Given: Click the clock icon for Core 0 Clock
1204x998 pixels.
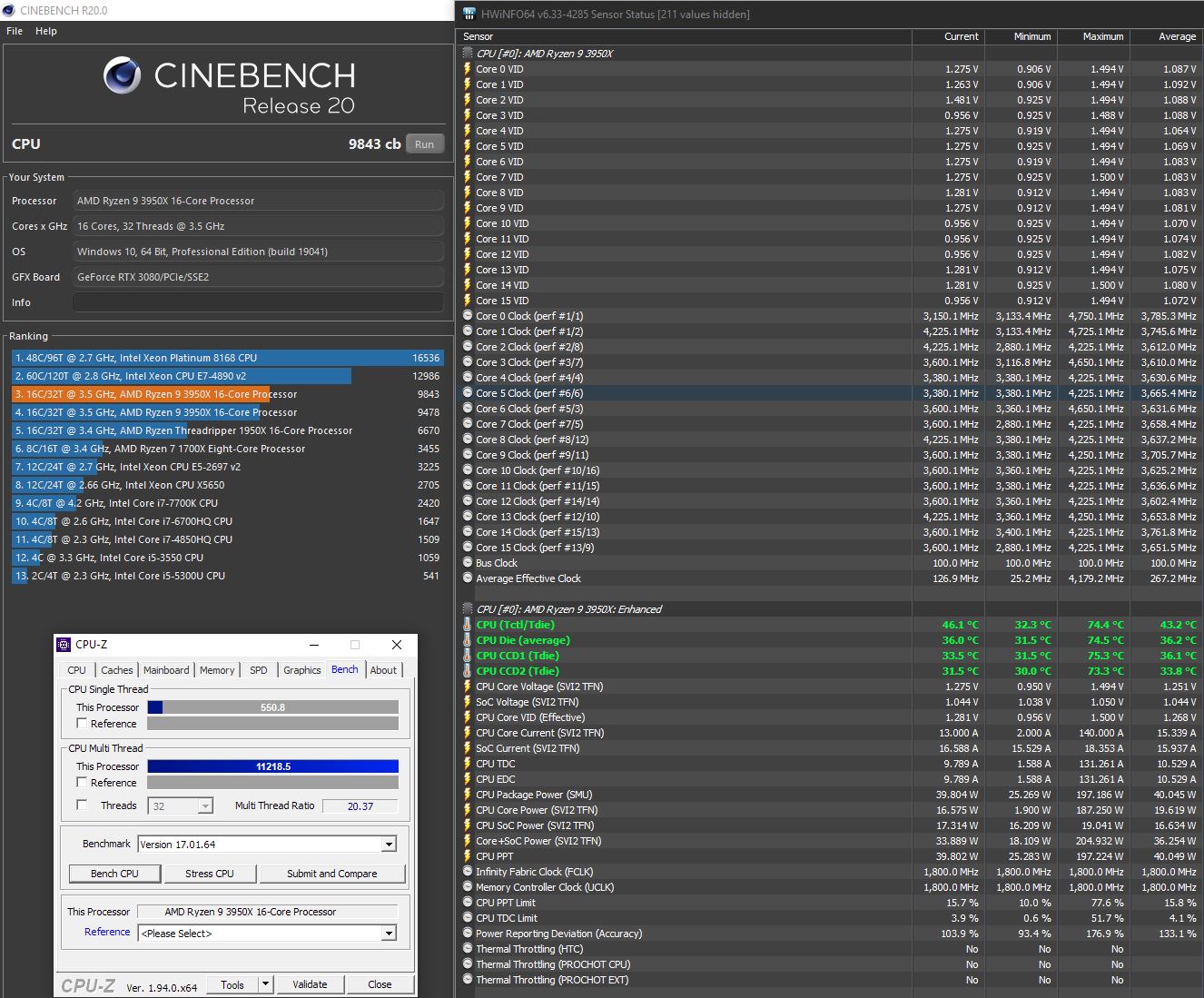Looking at the screenshot, I should click(468, 316).
